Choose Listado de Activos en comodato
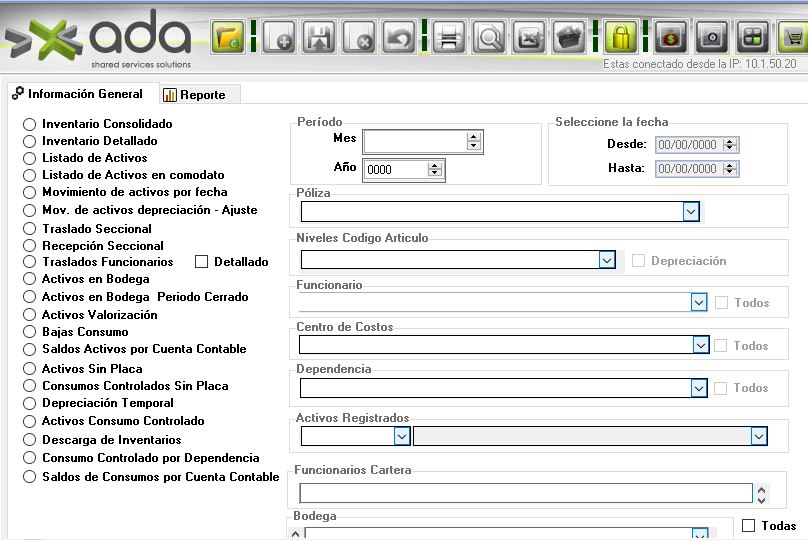808x541 pixels. [29, 175]
